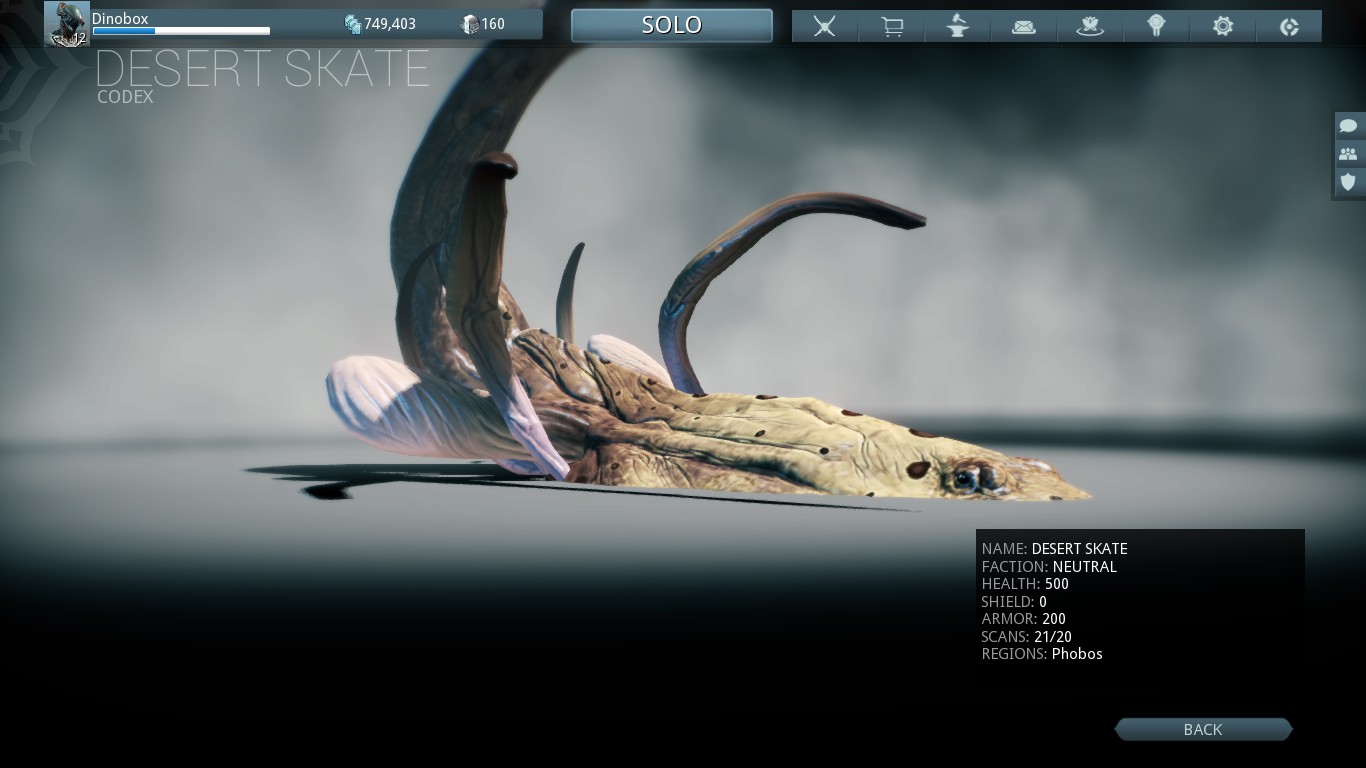Viewport: 1366px width, 768px height.
Task: Click the DESERT SKATE title heading
Action: tap(262, 68)
